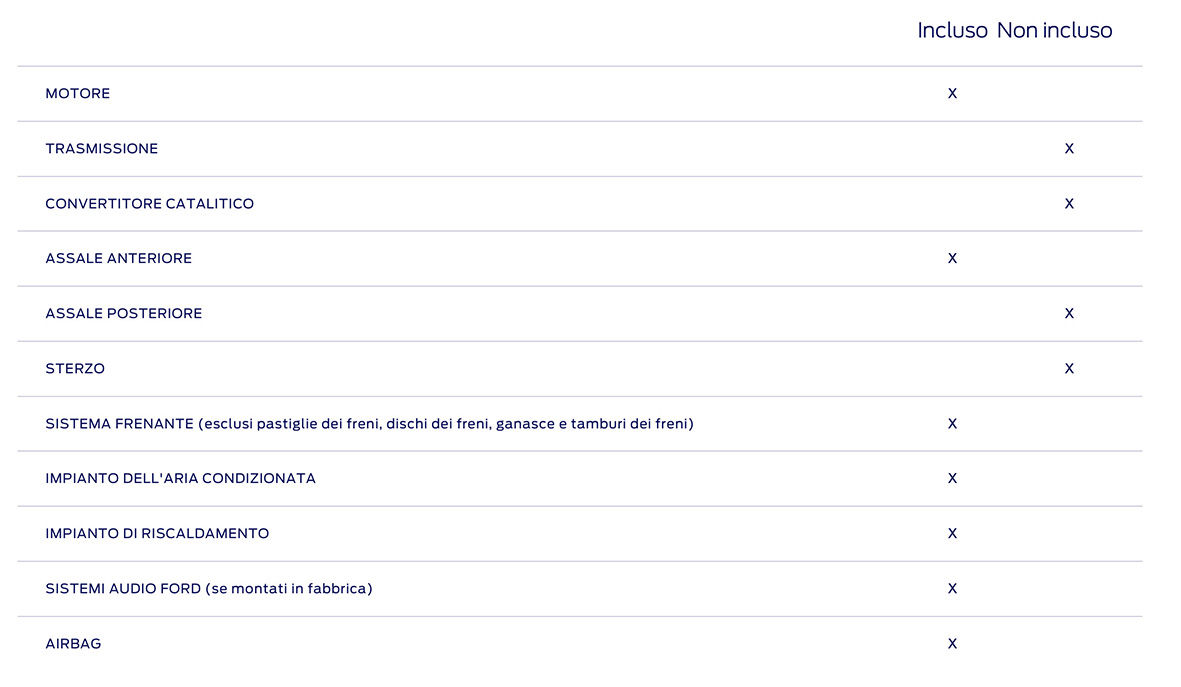Click the X mark for ASSALE POSTERIORE
This screenshot has height=687, width=1181.
coord(1069,314)
